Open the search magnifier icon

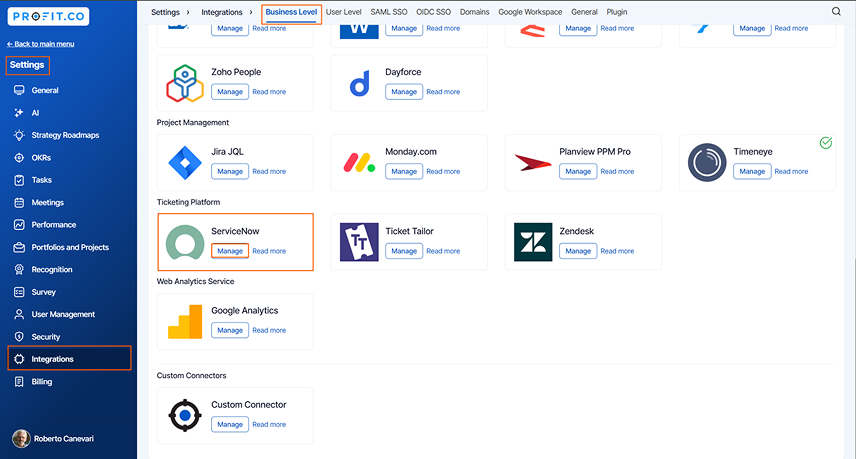coord(836,11)
